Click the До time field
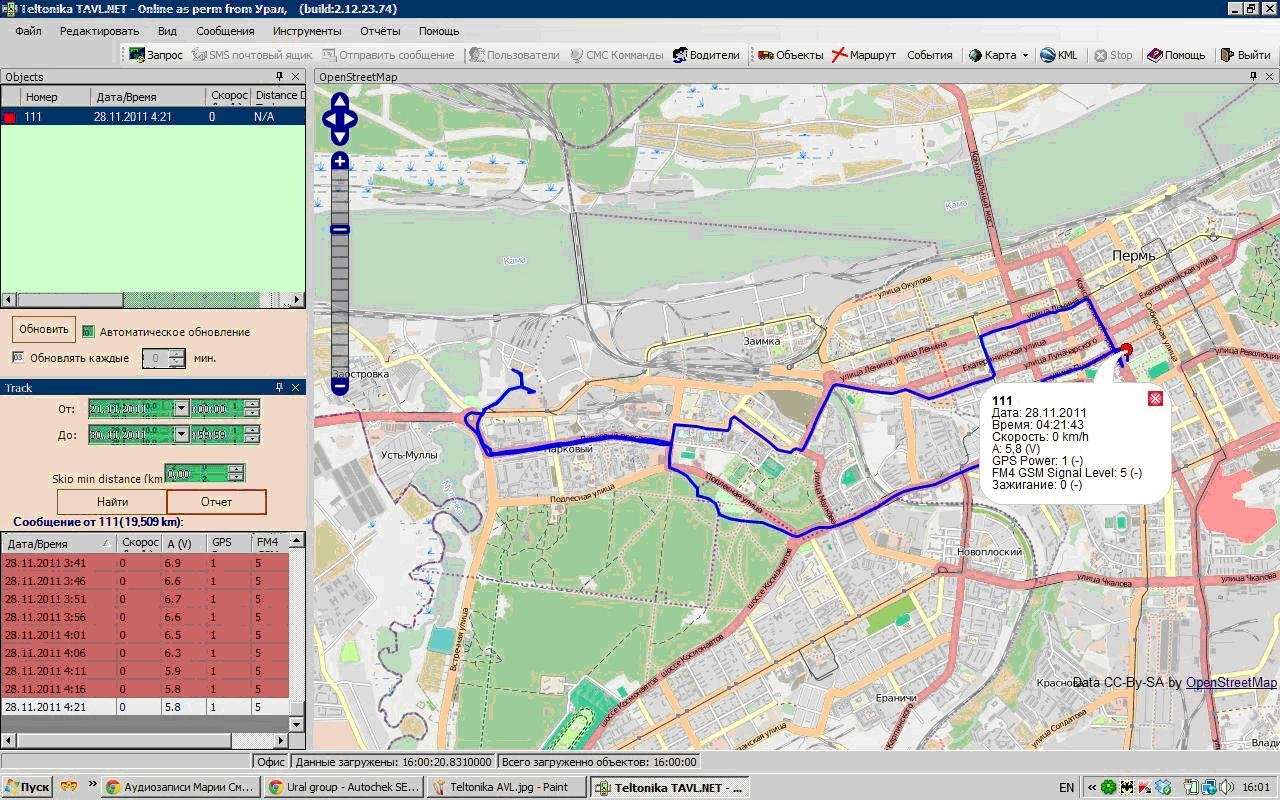This screenshot has height=800, width=1280. [225, 434]
